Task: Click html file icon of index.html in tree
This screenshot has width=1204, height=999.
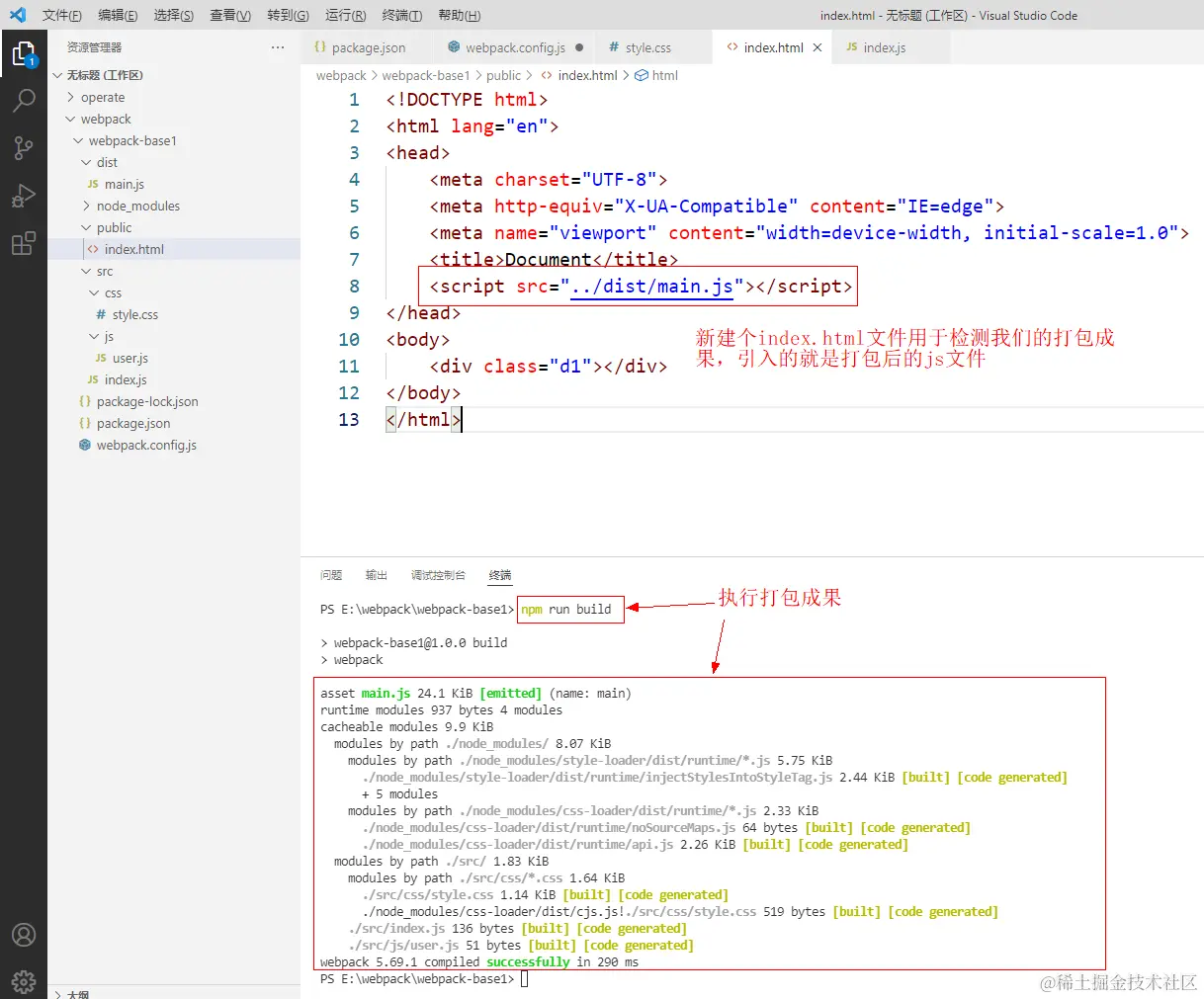Action: [x=93, y=249]
